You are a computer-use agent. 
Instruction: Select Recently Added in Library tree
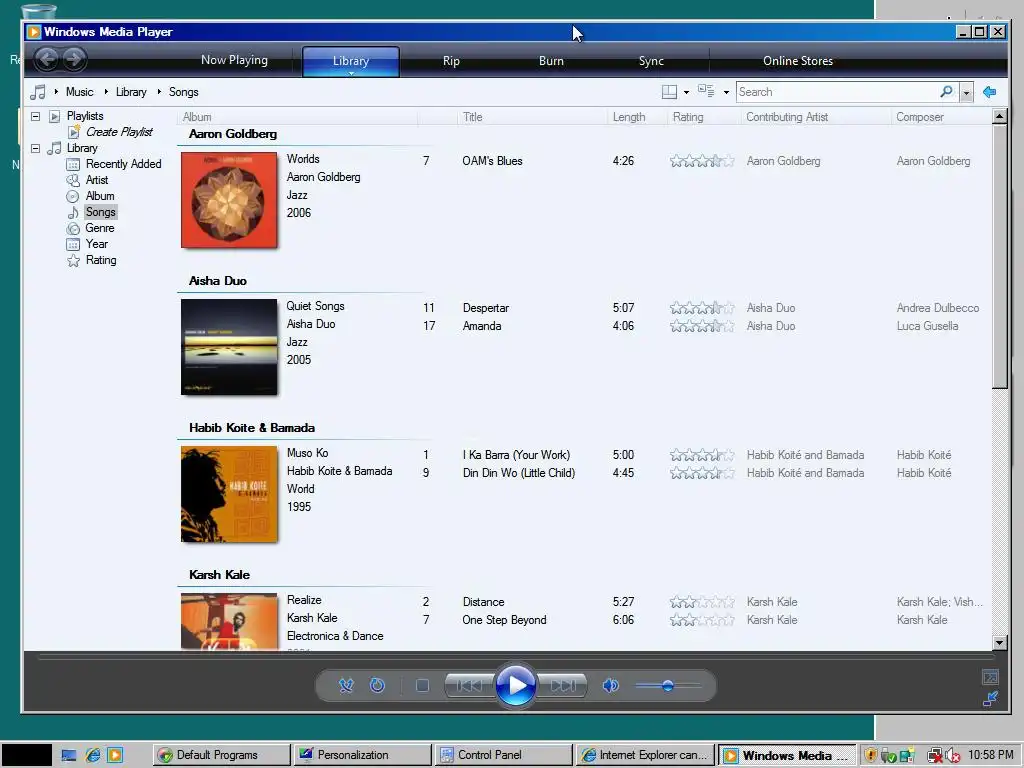point(123,164)
